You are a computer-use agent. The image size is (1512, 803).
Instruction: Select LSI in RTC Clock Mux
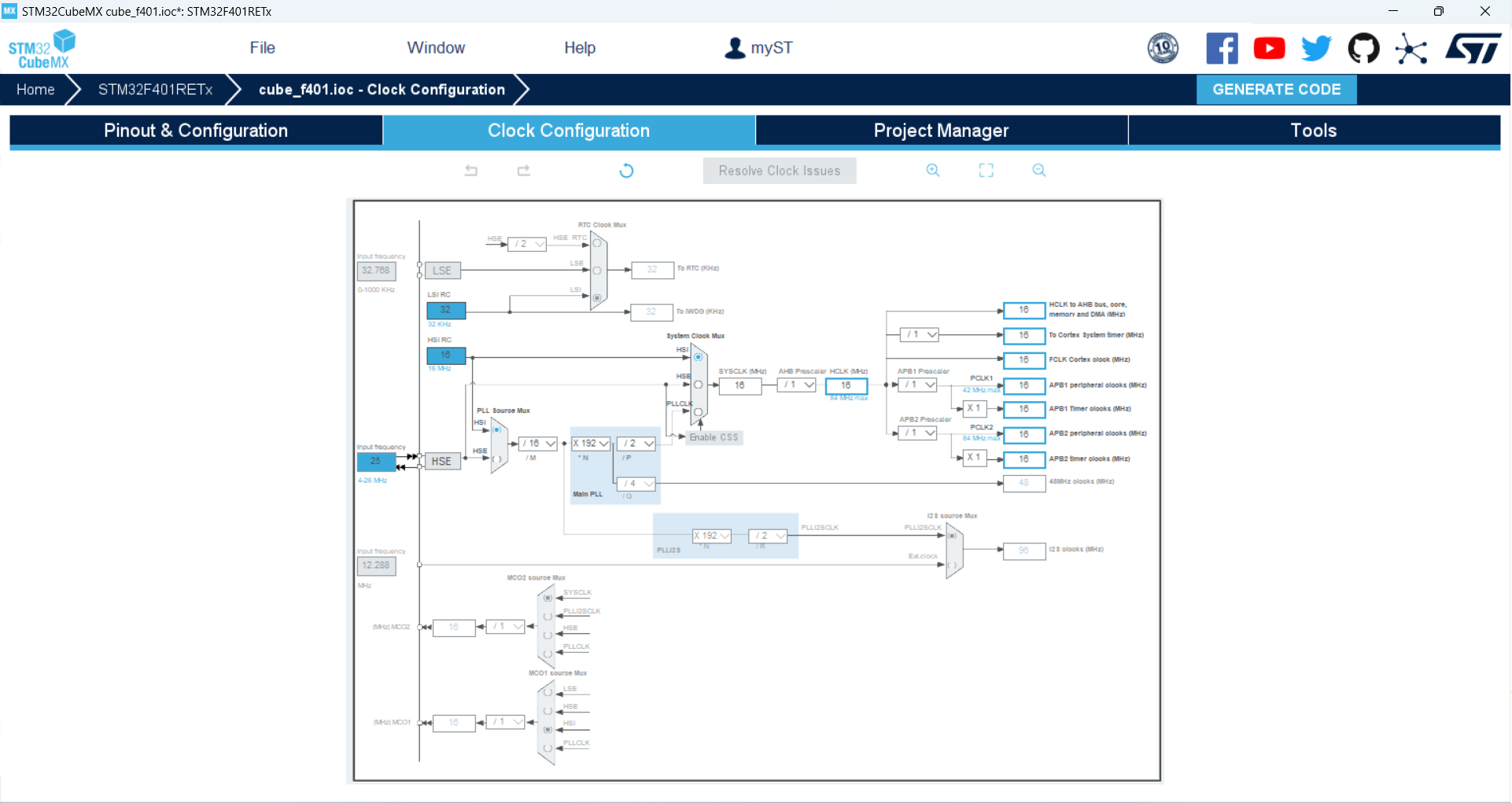[x=597, y=298]
